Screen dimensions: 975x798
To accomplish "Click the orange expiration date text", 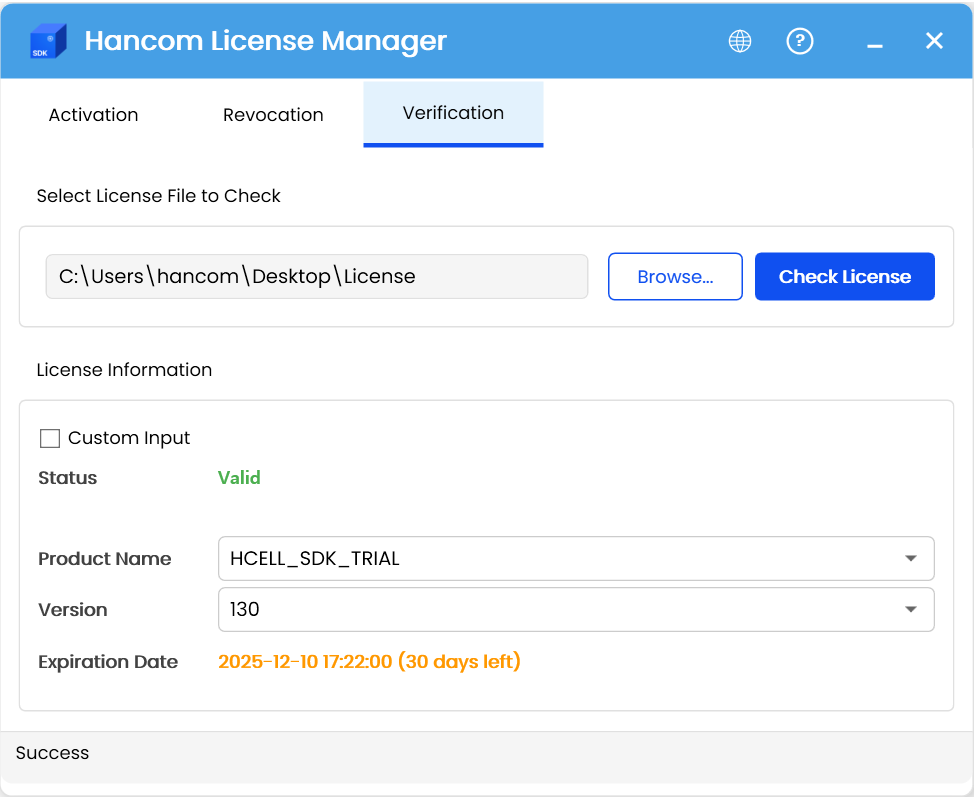I will [369, 662].
